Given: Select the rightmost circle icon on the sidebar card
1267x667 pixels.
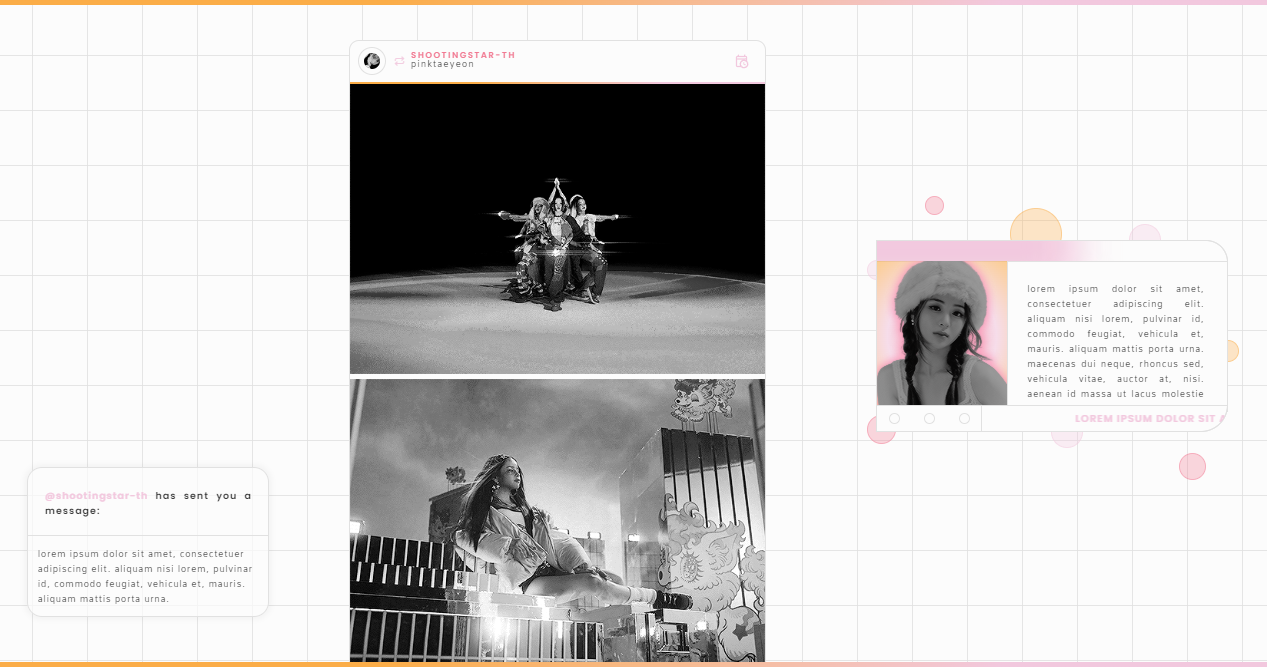Looking at the screenshot, I should [x=965, y=418].
